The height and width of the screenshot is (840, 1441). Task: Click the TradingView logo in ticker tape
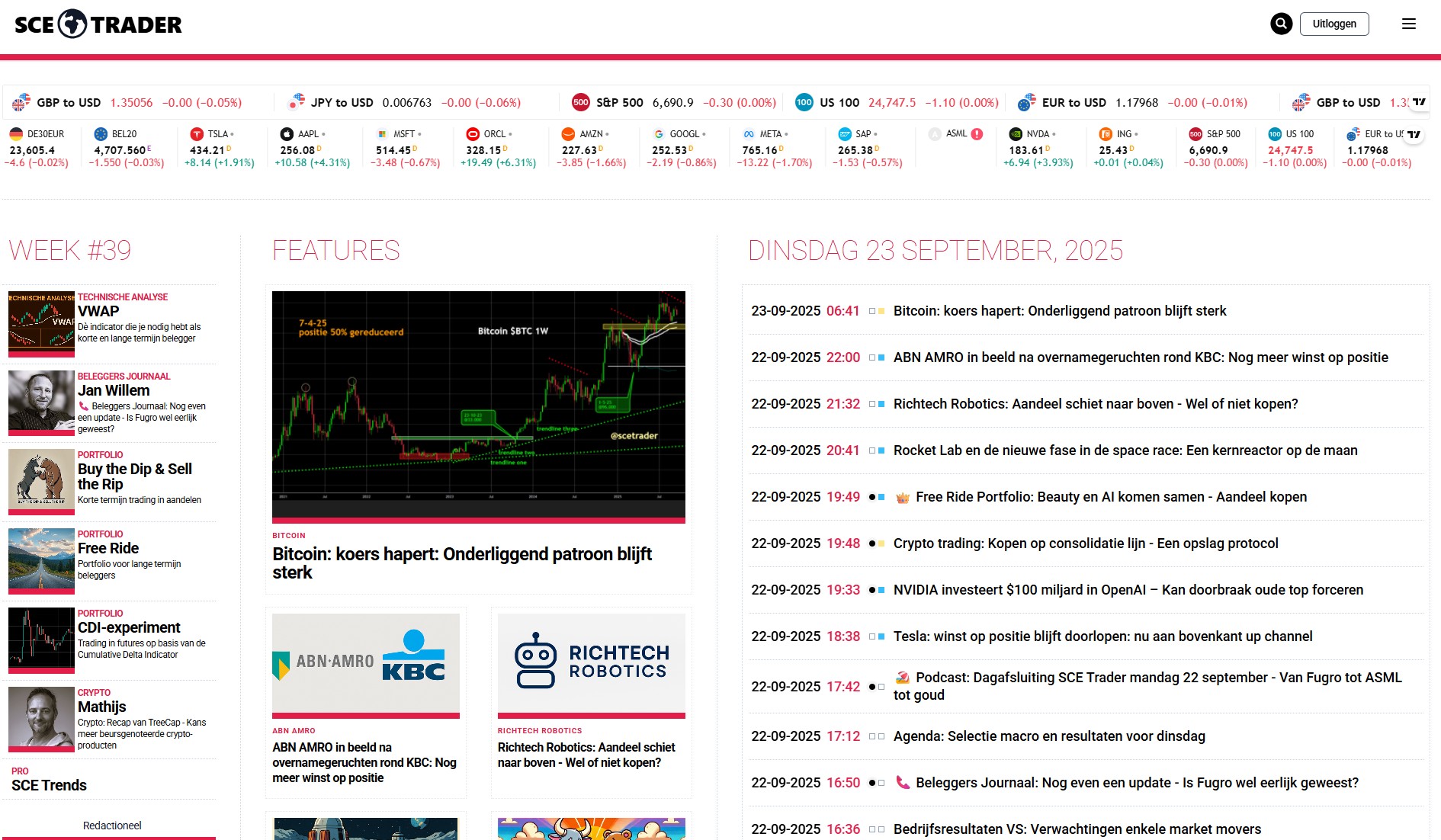[x=1419, y=102]
